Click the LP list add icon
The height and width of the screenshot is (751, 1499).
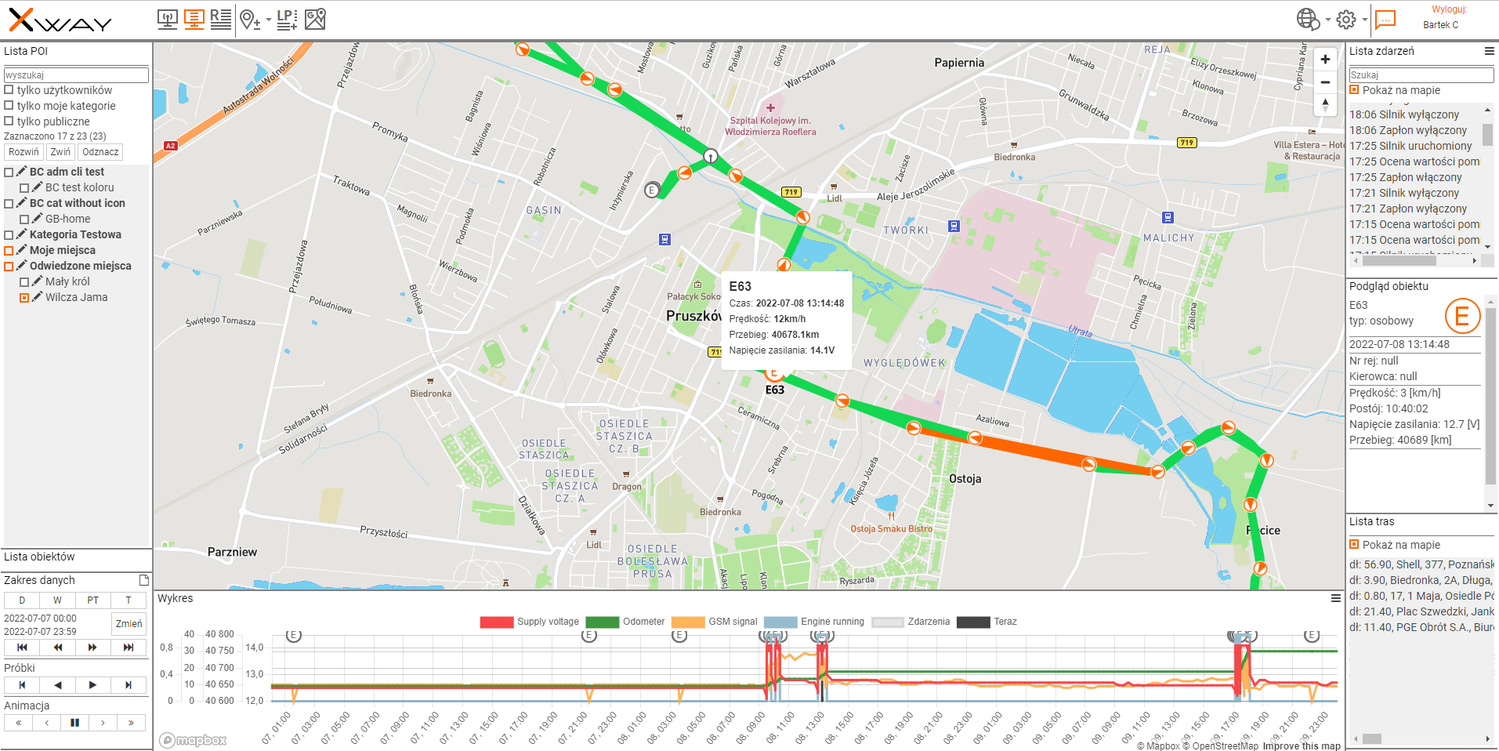tap(287, 19)
